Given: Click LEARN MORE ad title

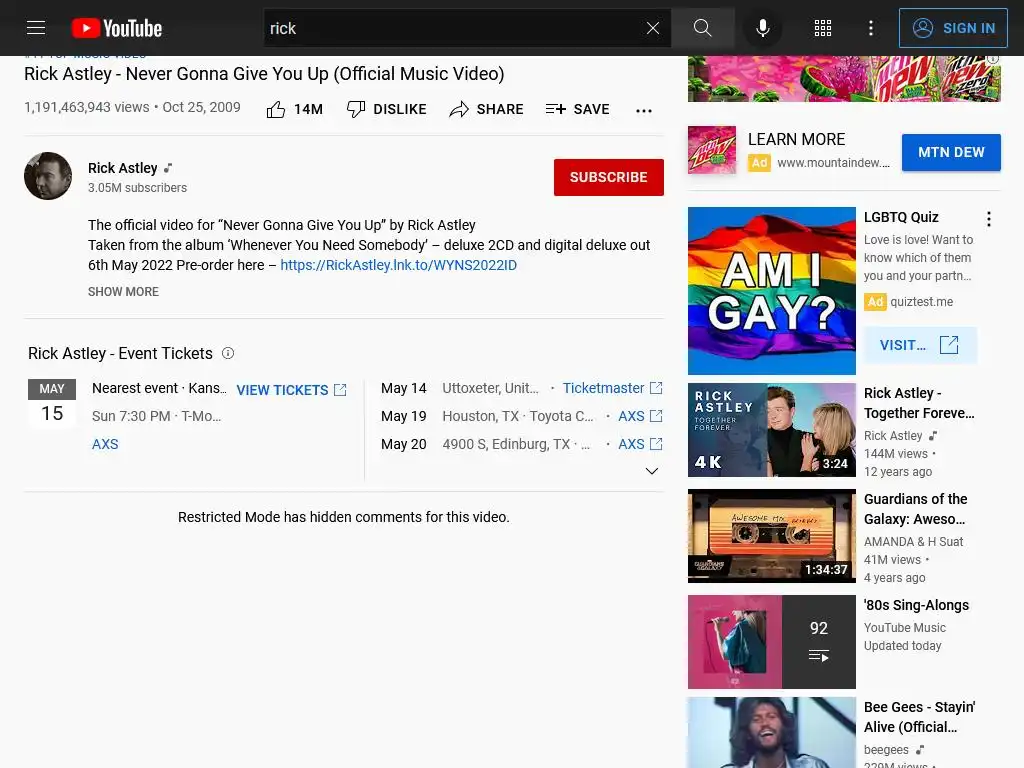Looking at the screenshot, I should [x=796, y=139].
